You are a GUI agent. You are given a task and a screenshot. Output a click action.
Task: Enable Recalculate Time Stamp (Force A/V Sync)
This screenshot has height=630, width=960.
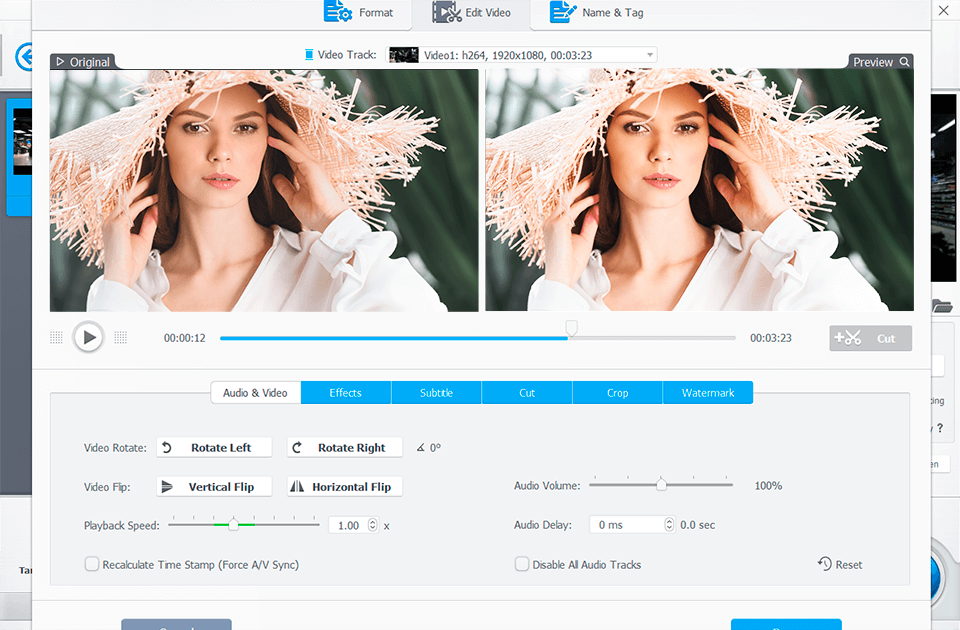[x=91, y=564]
